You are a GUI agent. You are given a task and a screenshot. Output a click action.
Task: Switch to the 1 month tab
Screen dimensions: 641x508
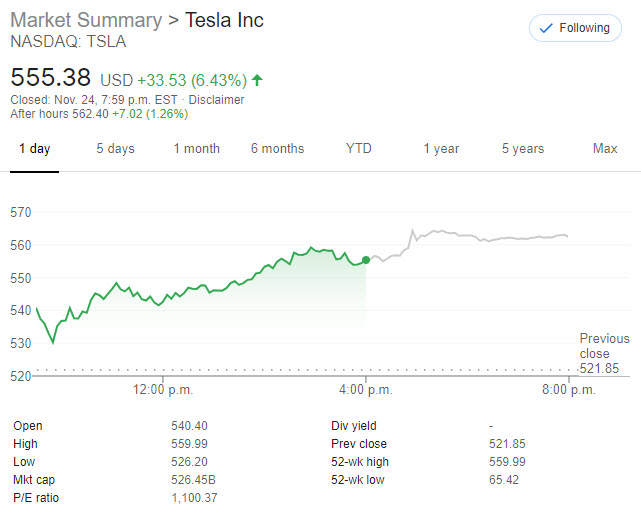pos(196,148)
